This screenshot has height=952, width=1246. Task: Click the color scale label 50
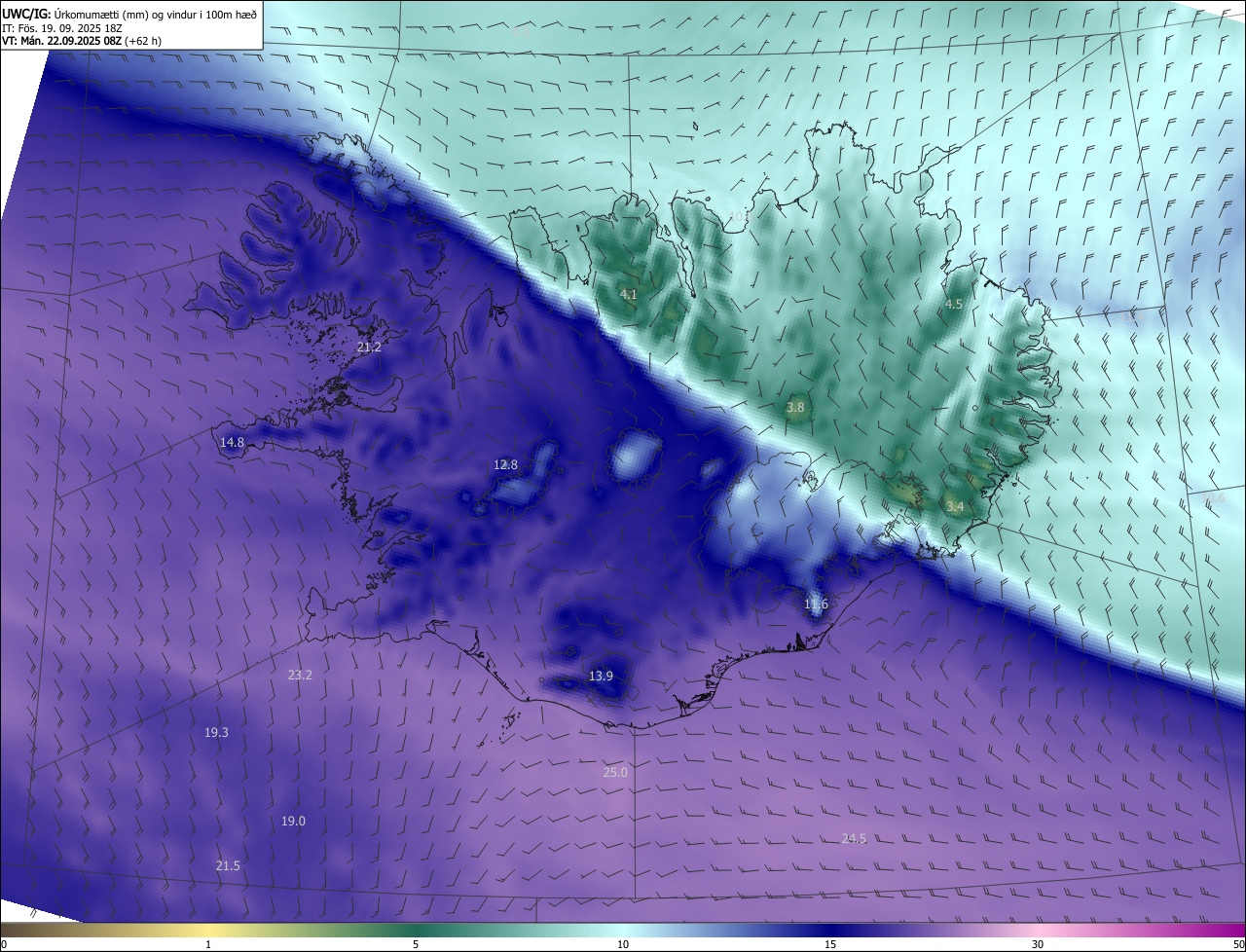[1238, 945]
